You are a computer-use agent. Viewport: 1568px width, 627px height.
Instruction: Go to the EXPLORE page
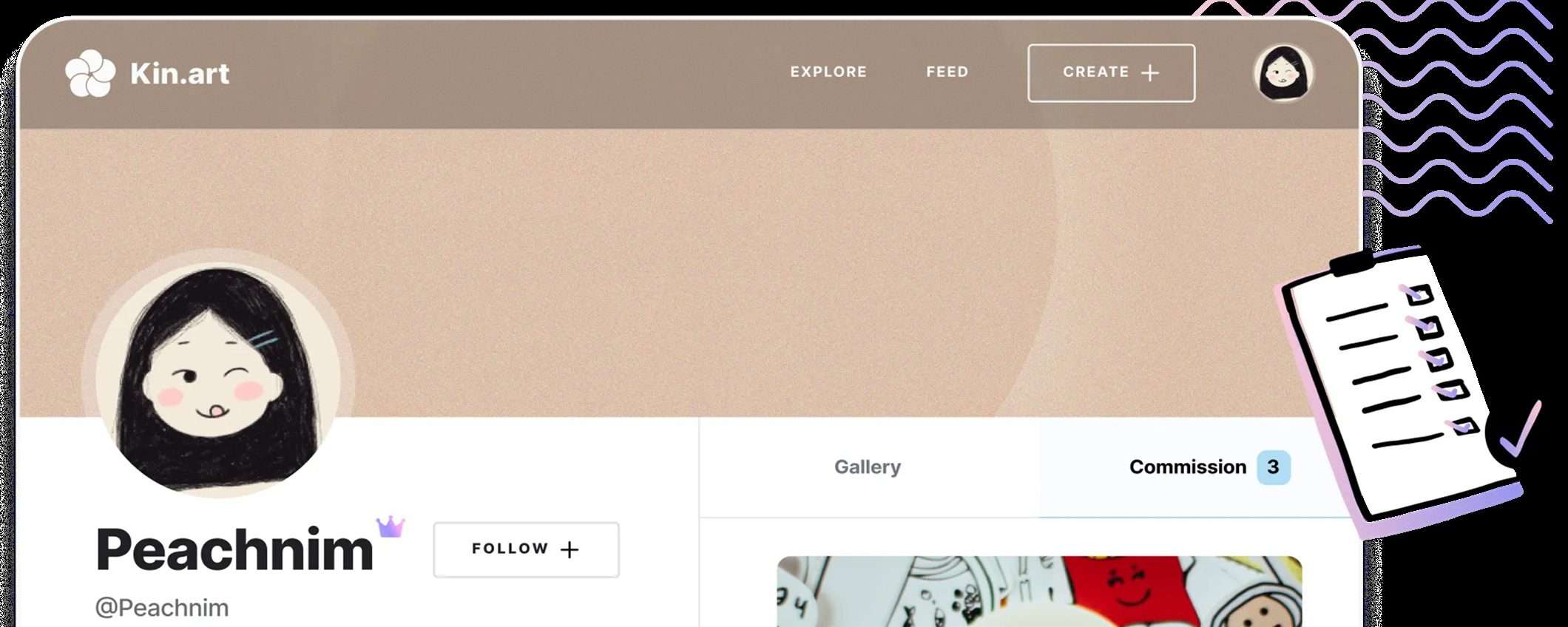(828, 72)
